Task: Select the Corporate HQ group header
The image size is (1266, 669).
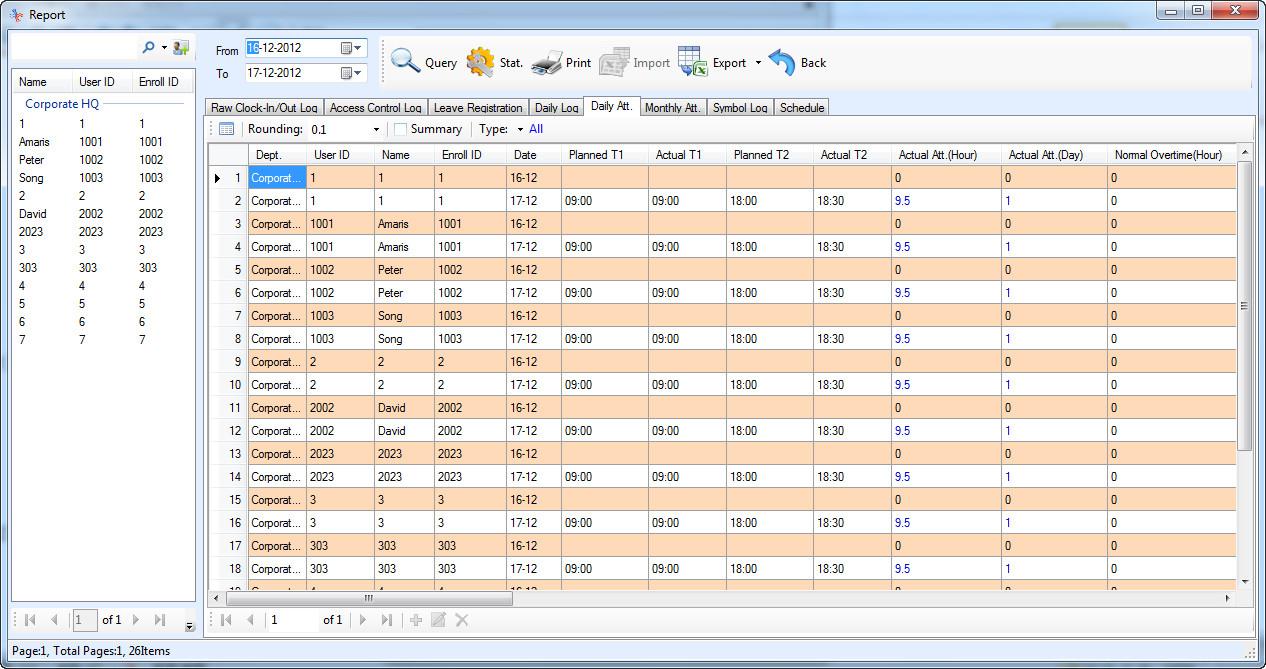Action: click(x=62, y=103)
